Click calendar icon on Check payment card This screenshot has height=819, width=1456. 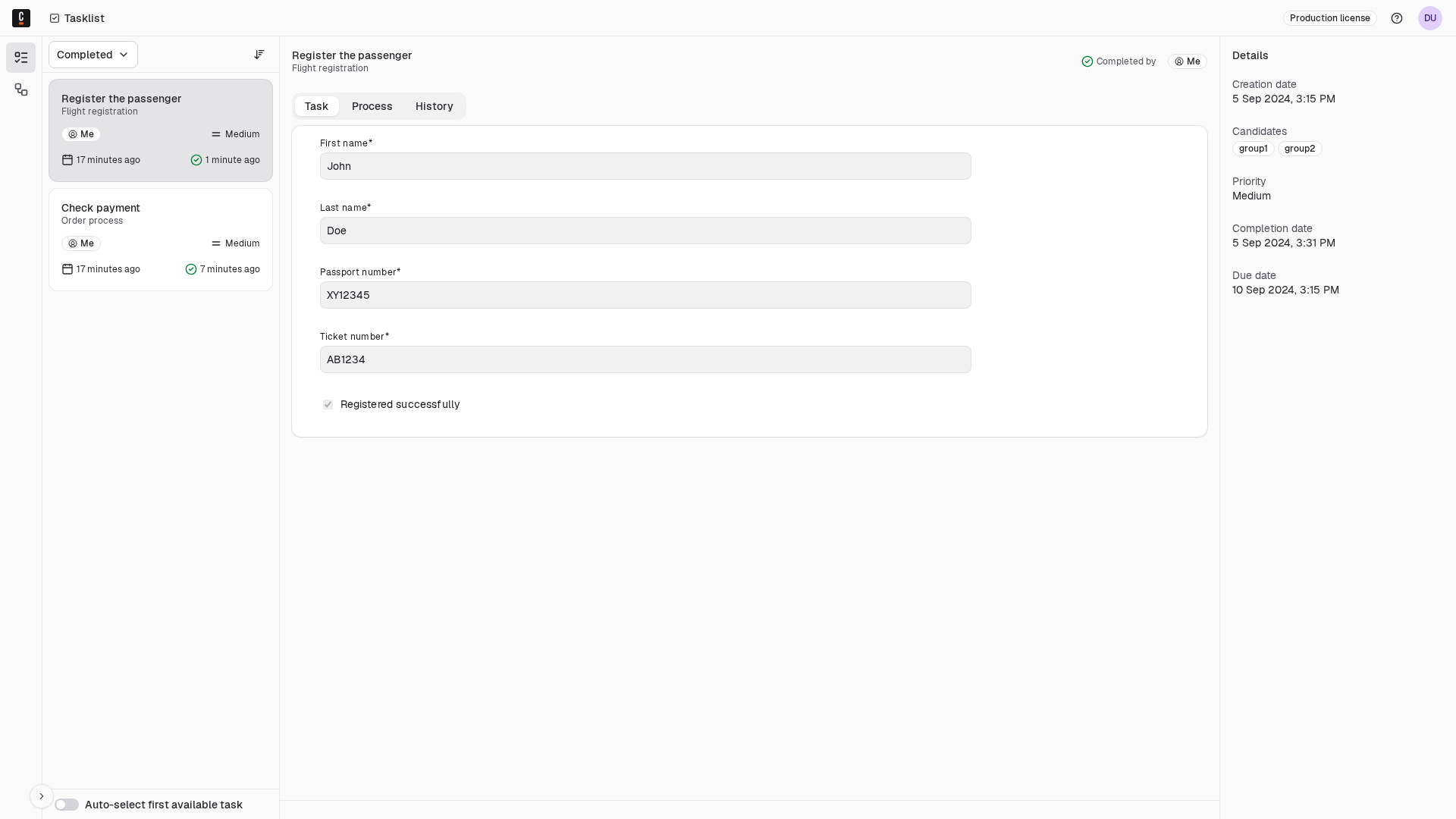(67, 269)
